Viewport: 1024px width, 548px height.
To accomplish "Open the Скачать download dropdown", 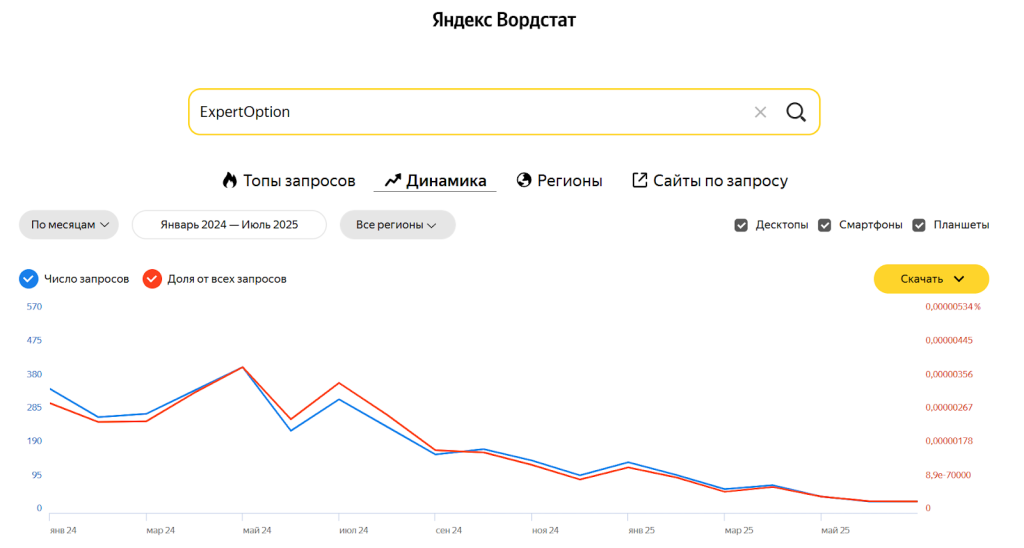I will click(x=931, y=279).
